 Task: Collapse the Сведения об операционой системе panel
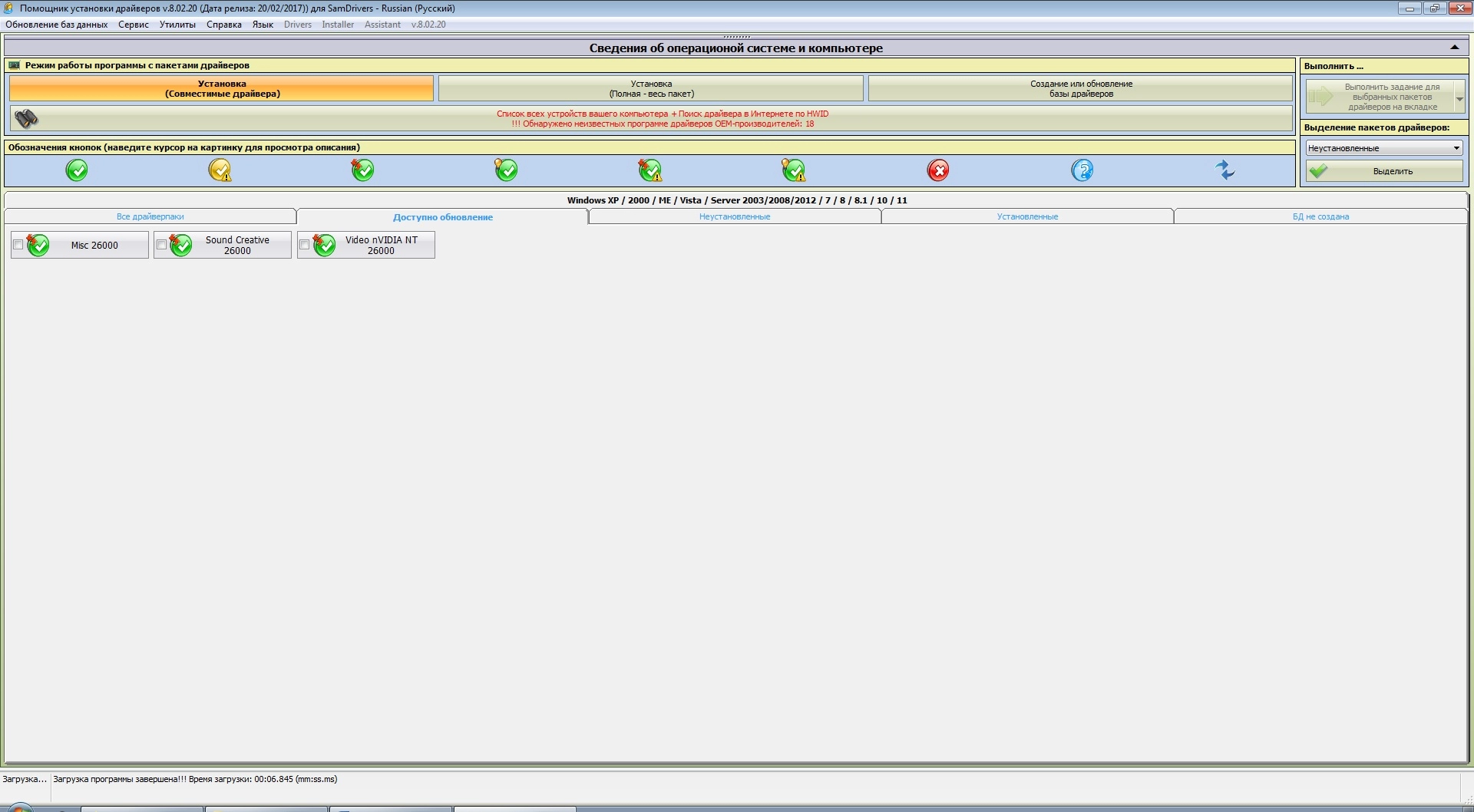(x=1454, y=48)
